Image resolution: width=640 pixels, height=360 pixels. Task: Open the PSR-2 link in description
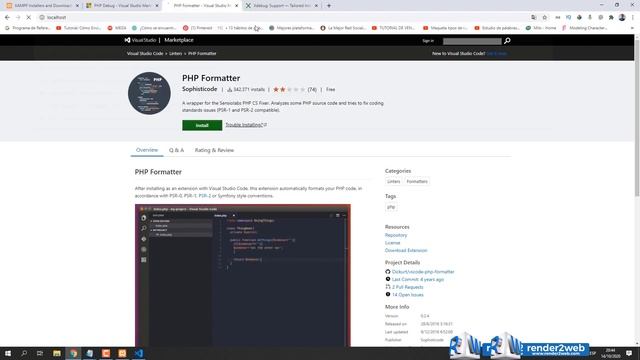coord(204,196)
